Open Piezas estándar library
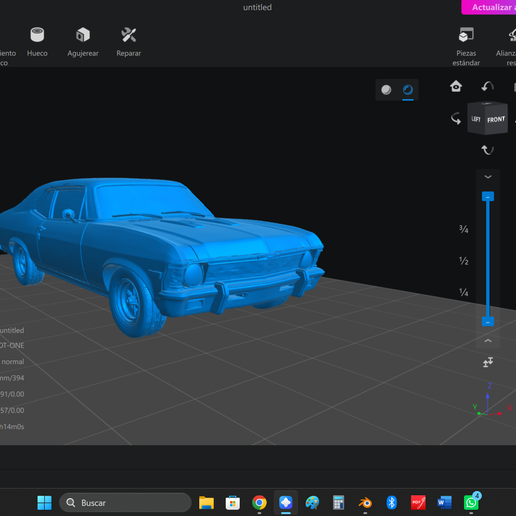Screen dimensions: 516x516 tap(466, 46)
